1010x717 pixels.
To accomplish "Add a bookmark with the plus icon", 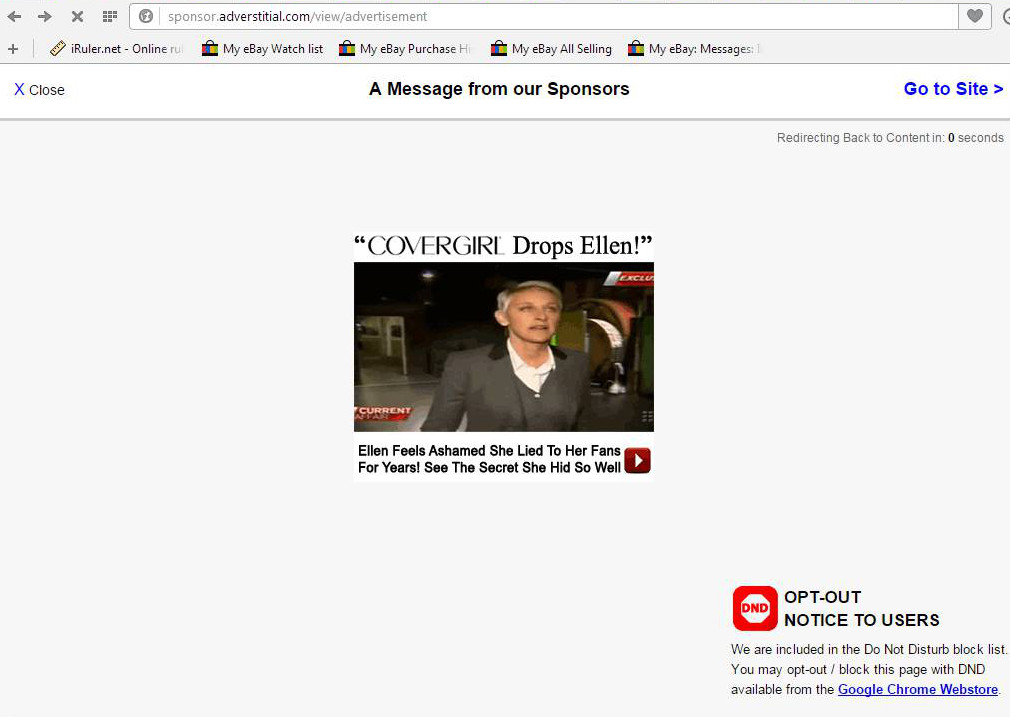I will (13, 49).
